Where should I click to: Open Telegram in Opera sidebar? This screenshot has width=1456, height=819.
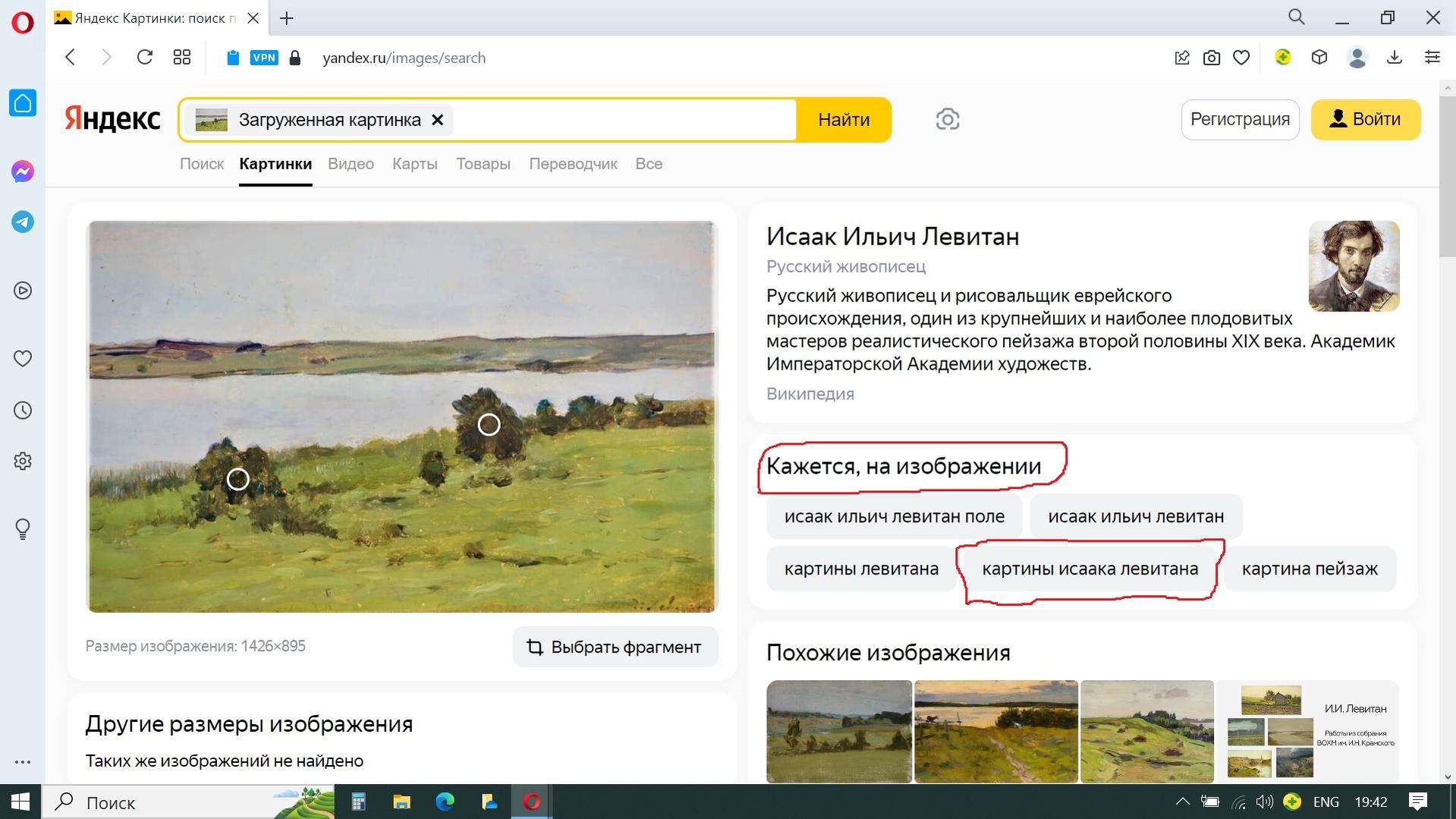point(23,222)
